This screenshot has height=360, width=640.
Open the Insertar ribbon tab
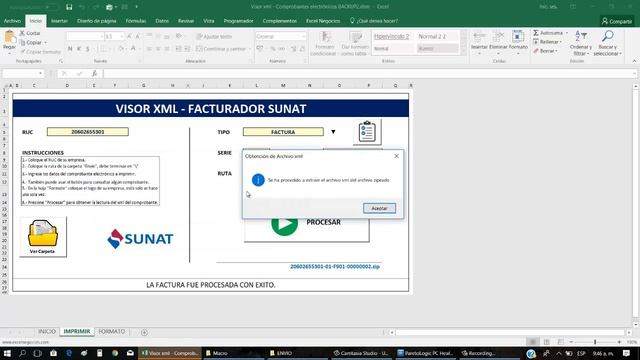(x=59, y=21)
